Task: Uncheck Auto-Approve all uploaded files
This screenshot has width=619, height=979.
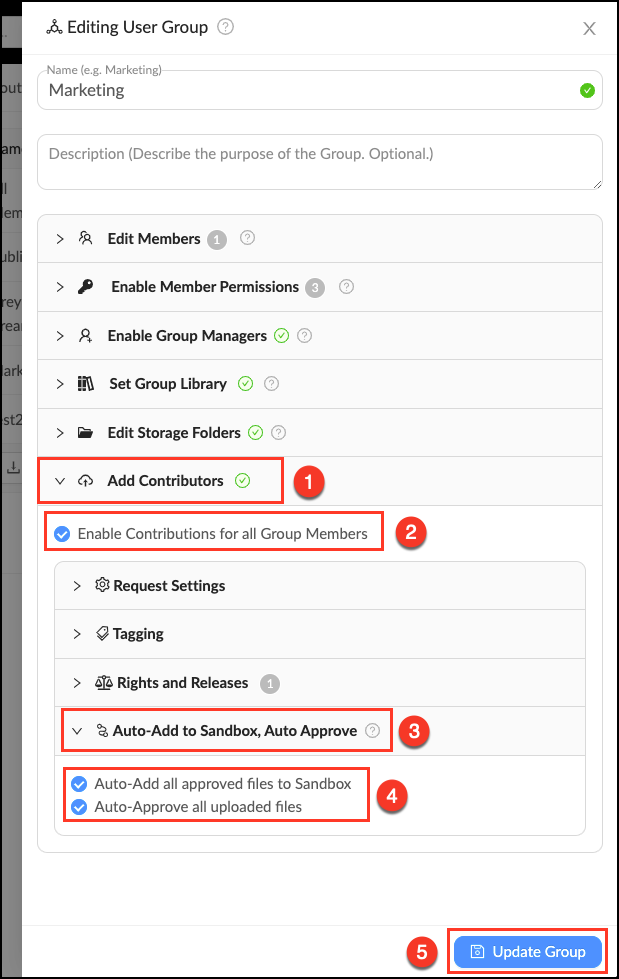Action: click(x=79, y=807)
